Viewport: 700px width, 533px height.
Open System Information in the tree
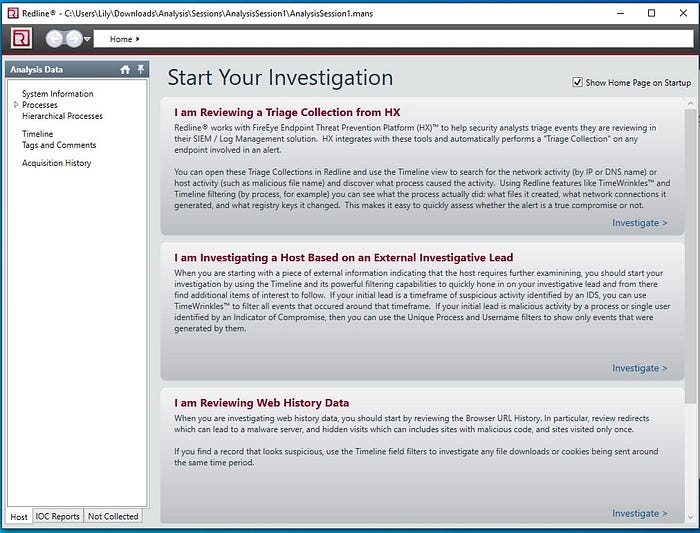click(58, 94)
